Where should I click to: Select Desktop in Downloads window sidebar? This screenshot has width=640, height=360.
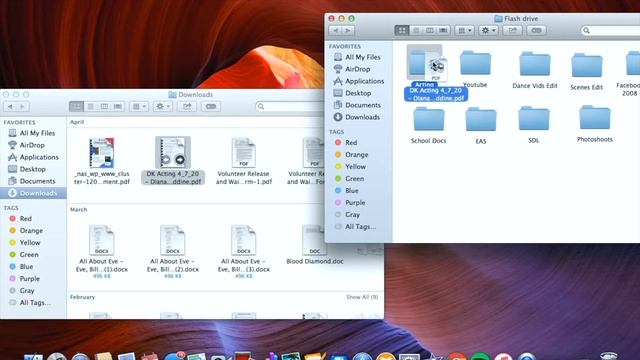(33, 169)
